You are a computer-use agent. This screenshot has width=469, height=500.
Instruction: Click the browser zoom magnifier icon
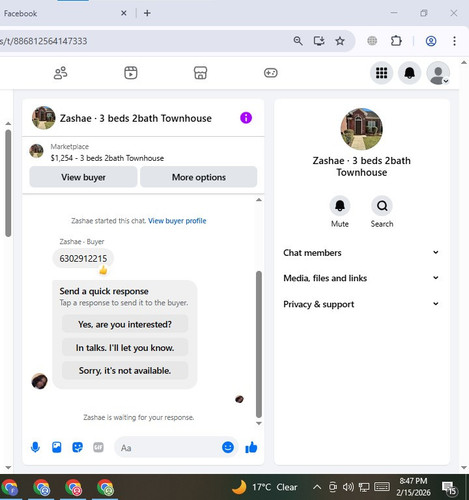pyautogui.click(x=298, y=41)
